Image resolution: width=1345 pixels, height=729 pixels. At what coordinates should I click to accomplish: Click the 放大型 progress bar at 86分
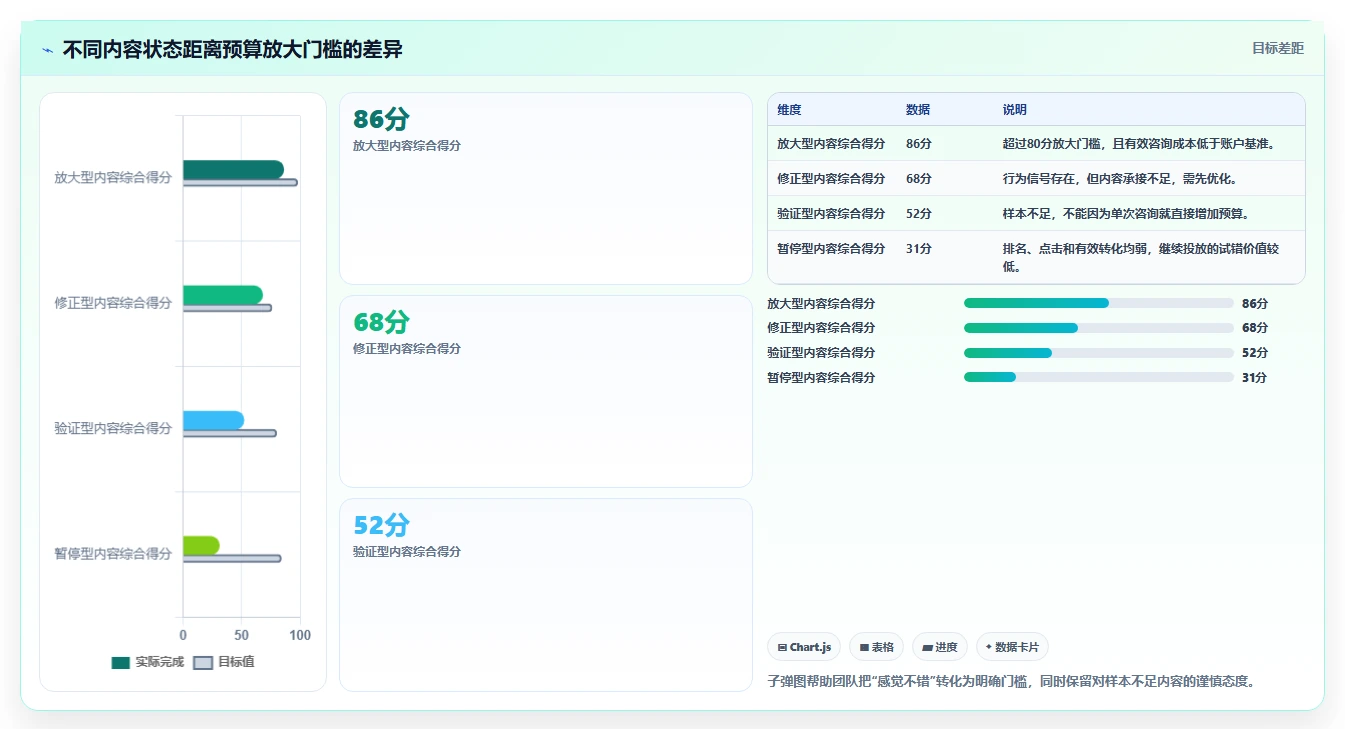1098,303
